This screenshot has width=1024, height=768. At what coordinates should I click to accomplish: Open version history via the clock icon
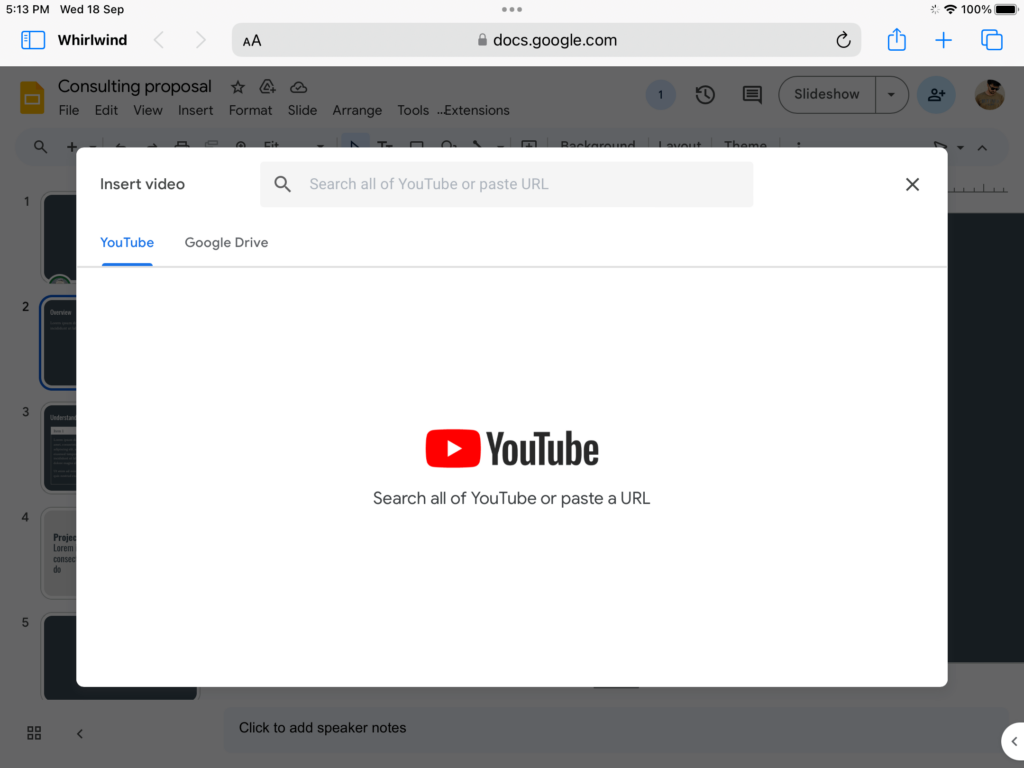705,94
